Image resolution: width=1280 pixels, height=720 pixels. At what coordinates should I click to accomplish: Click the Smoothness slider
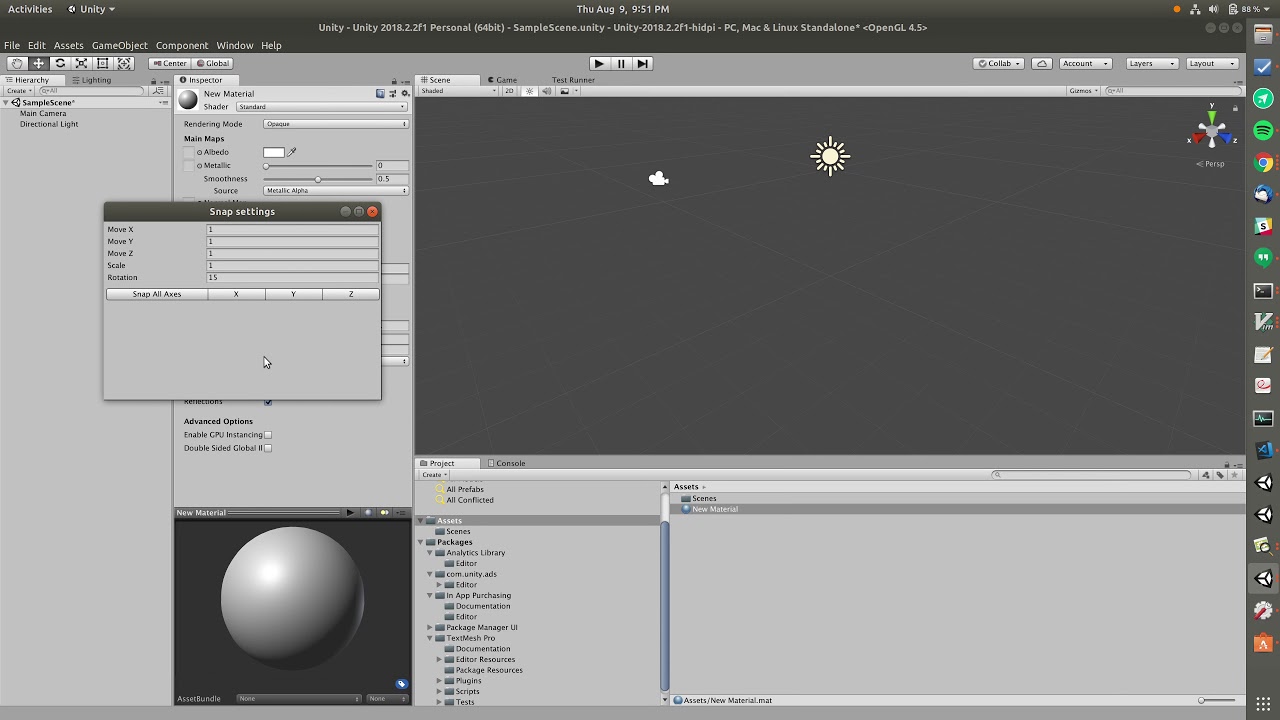click(319, 179)
